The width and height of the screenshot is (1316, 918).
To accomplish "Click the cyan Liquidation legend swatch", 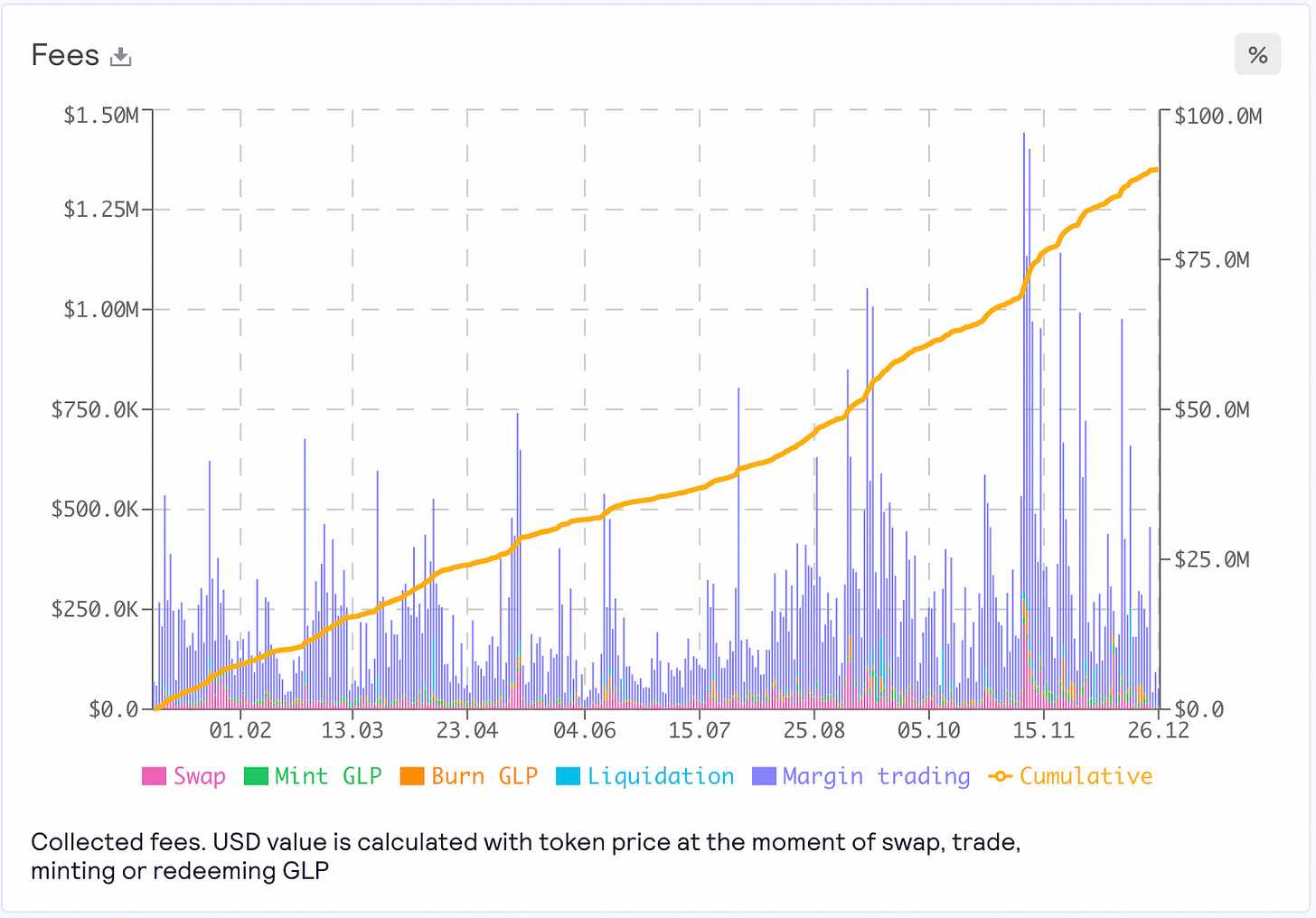I will click(568, 776).
